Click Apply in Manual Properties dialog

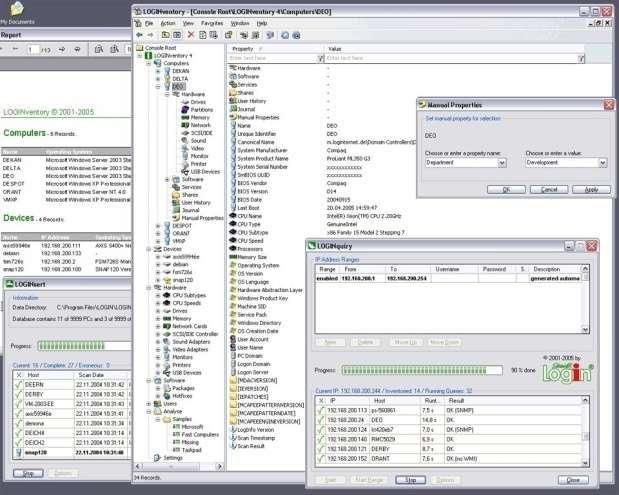[x=591, y=189]
